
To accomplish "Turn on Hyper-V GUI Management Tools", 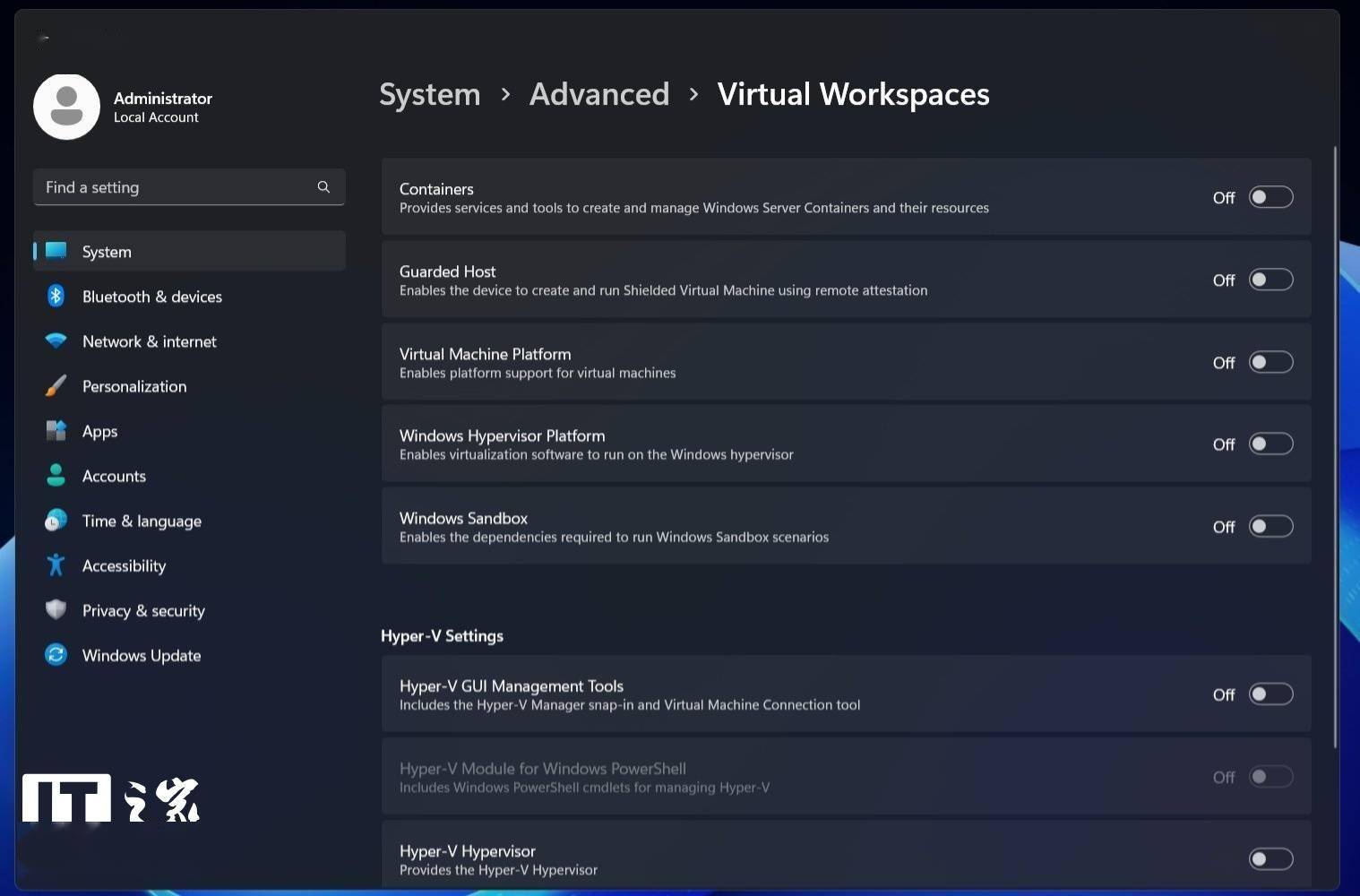I will pos(1271,694).
